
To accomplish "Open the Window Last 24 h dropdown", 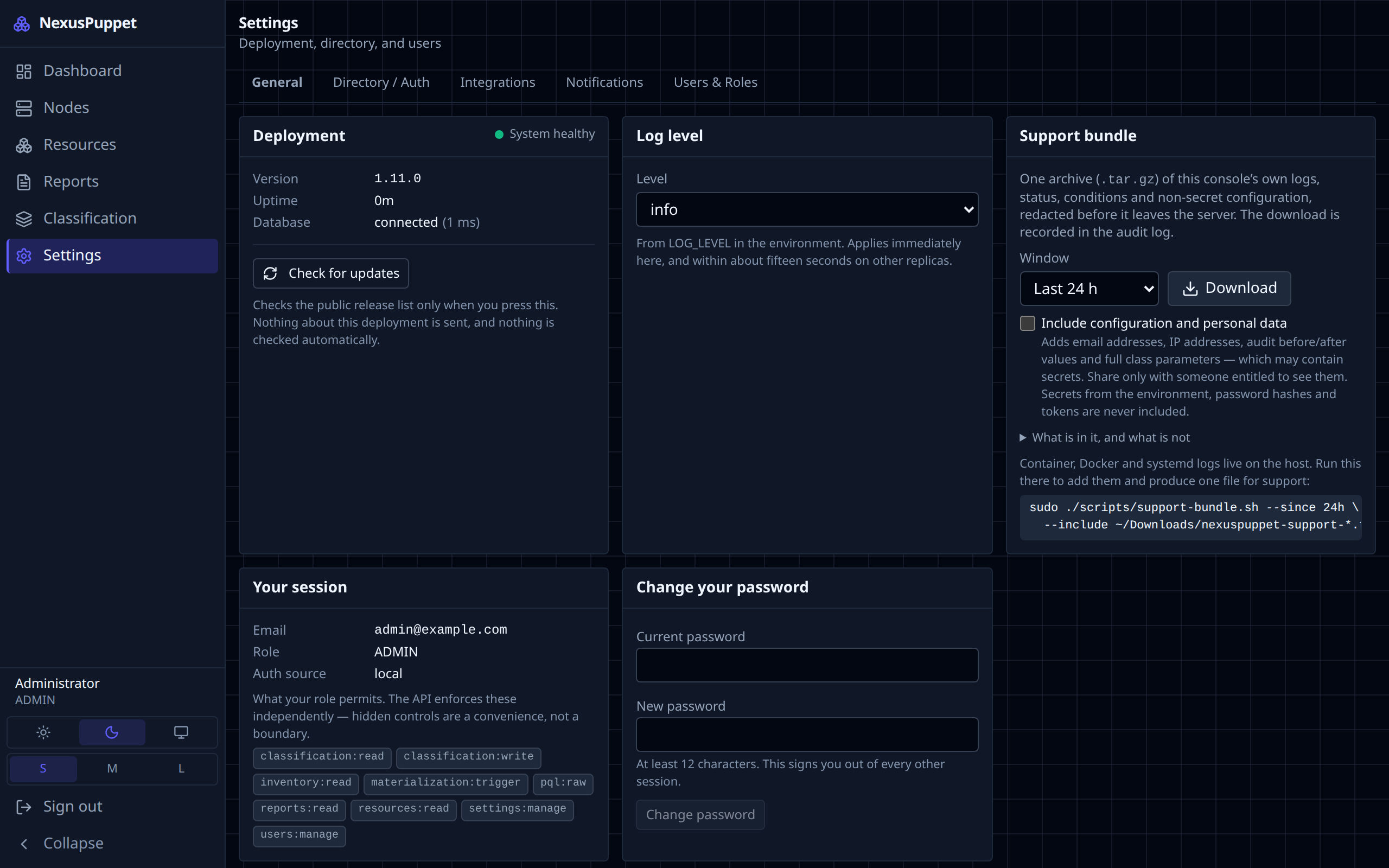I will 1089,289.
